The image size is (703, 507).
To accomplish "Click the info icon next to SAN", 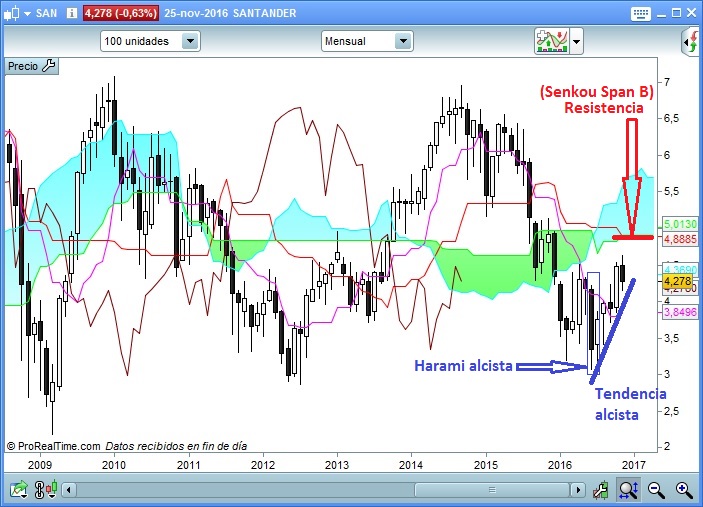I will click(71, 13).
